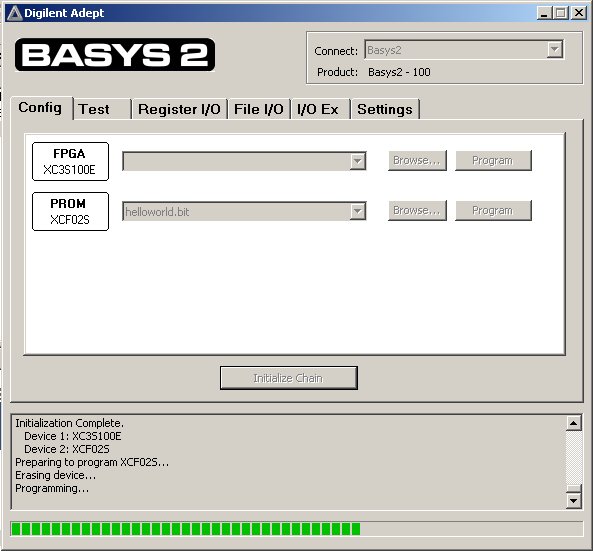The height and width of the screenshot is (551, 593).
Task: Click the 'Basys2 - 100' product text
Action: pyautogui.click(x=399, y=72)
